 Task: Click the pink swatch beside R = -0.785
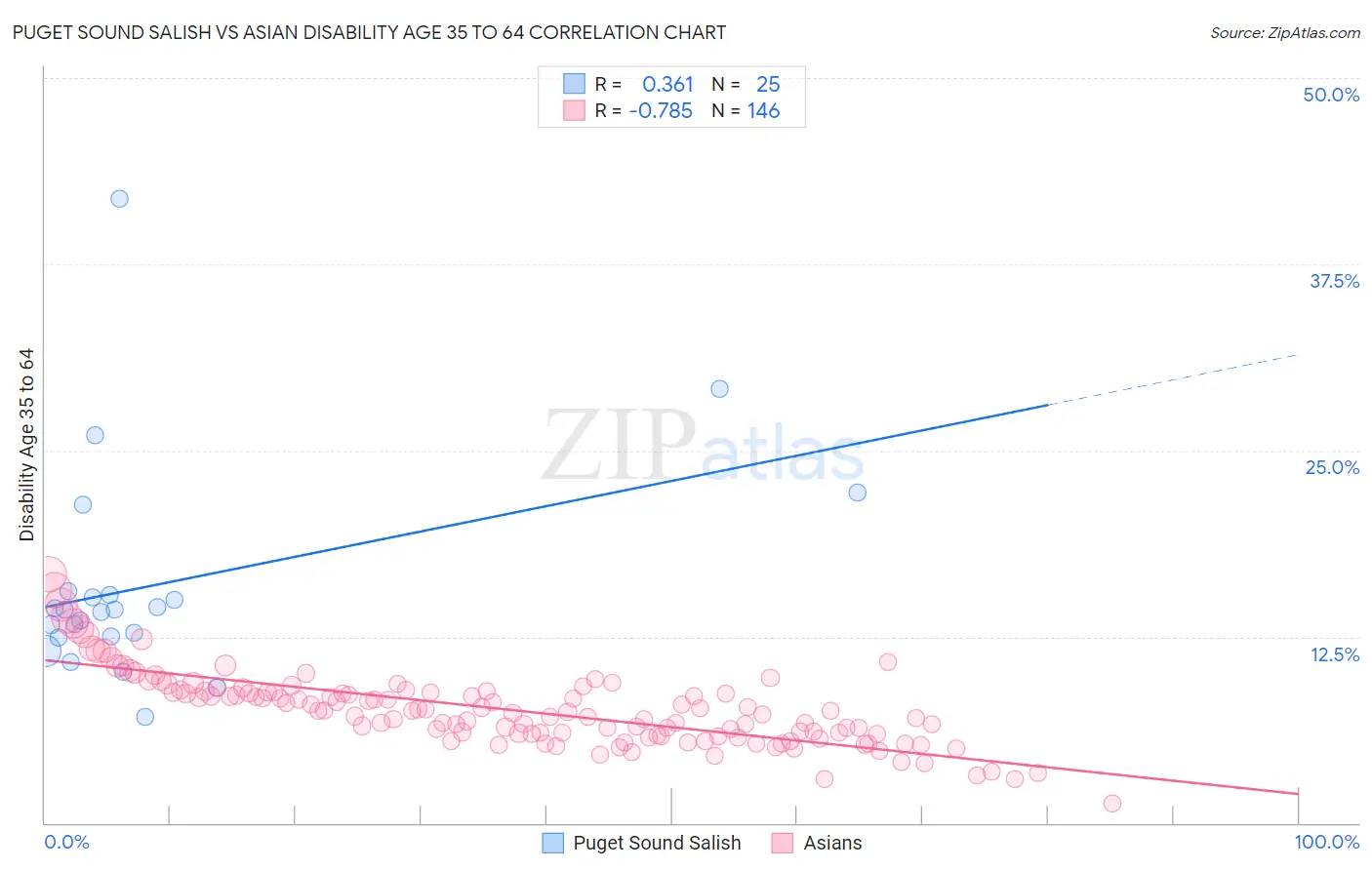(574, 110)
